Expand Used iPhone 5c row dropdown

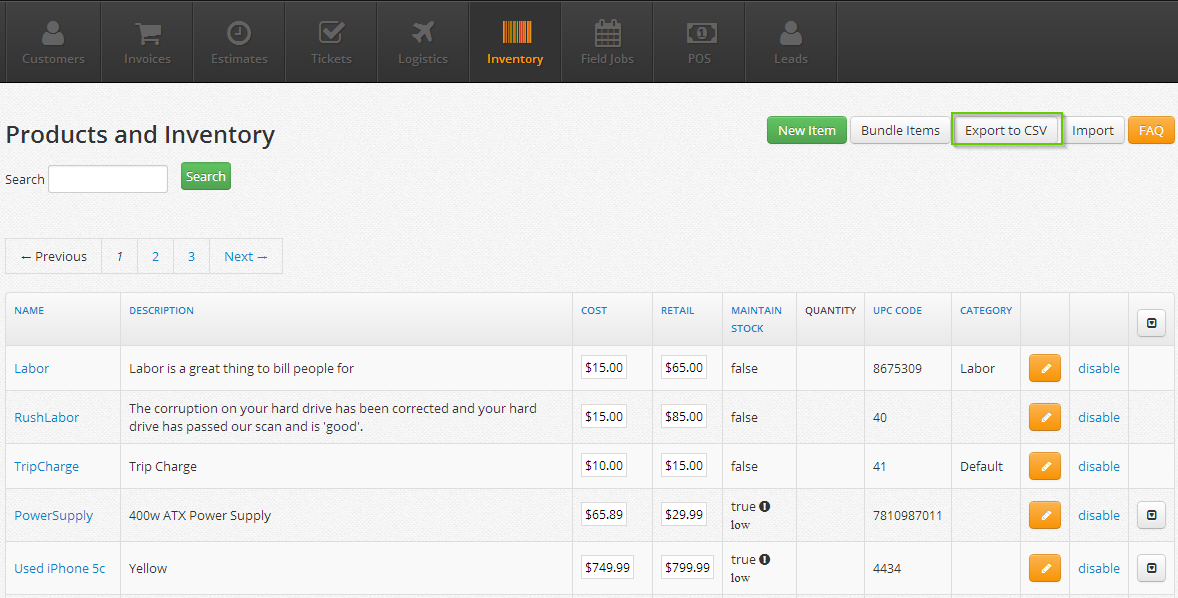click(1151, 569)
